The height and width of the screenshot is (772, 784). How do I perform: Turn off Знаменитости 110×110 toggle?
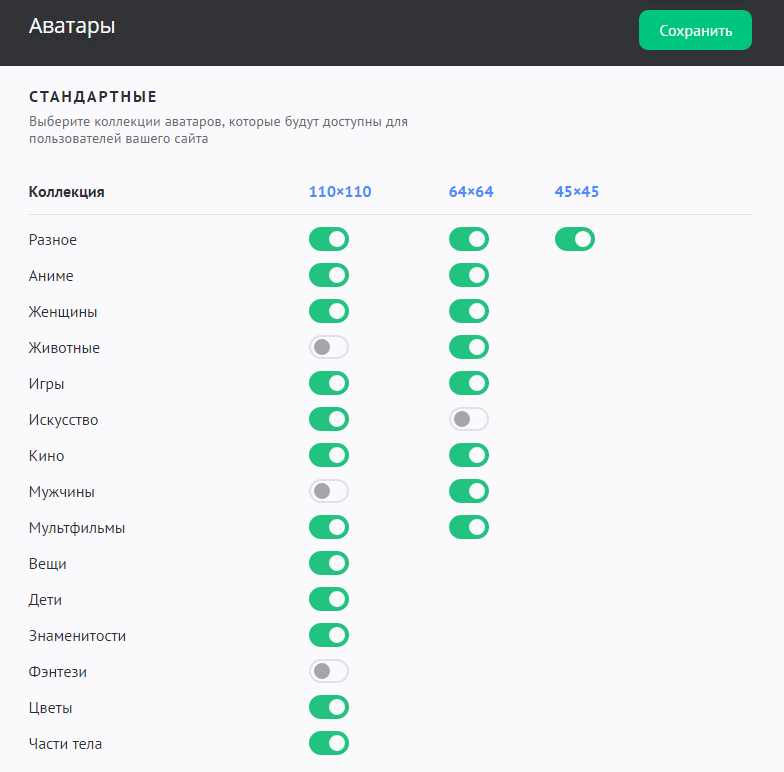coord(329,636)
